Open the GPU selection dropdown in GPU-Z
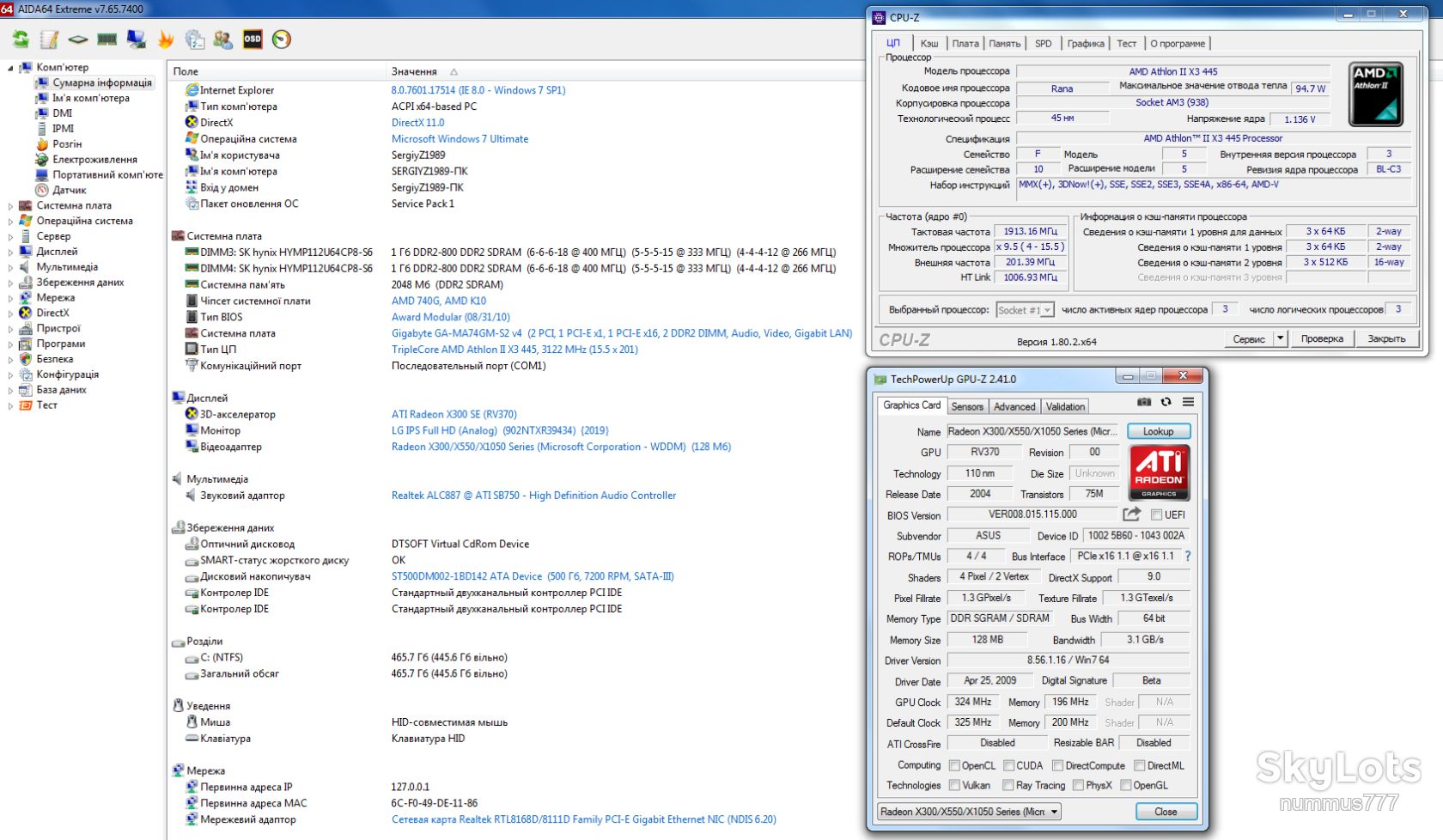Screen dimensions: 1443x840 click(x=970, y=812)
